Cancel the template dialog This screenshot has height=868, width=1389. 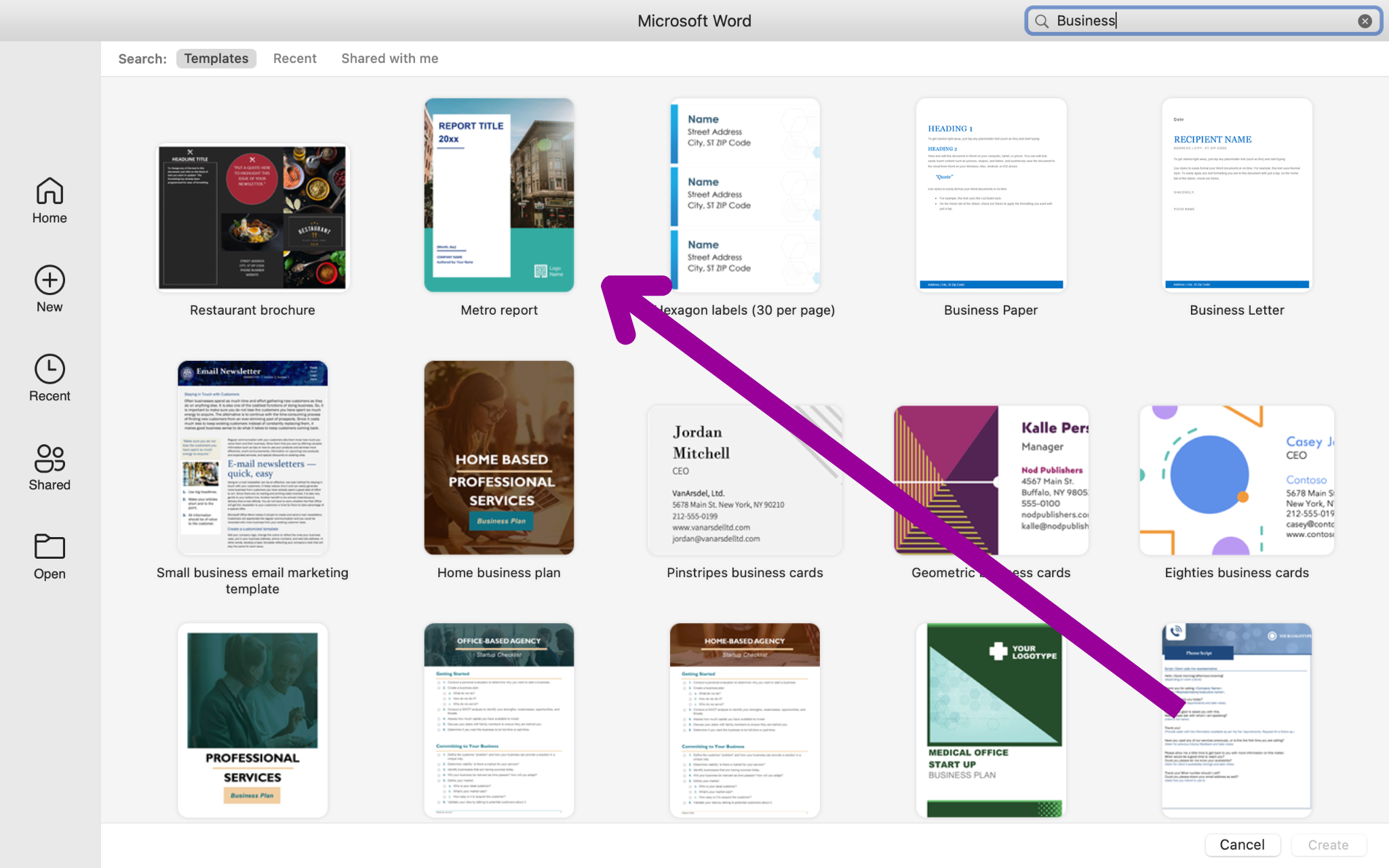[x=1242, y=844]
